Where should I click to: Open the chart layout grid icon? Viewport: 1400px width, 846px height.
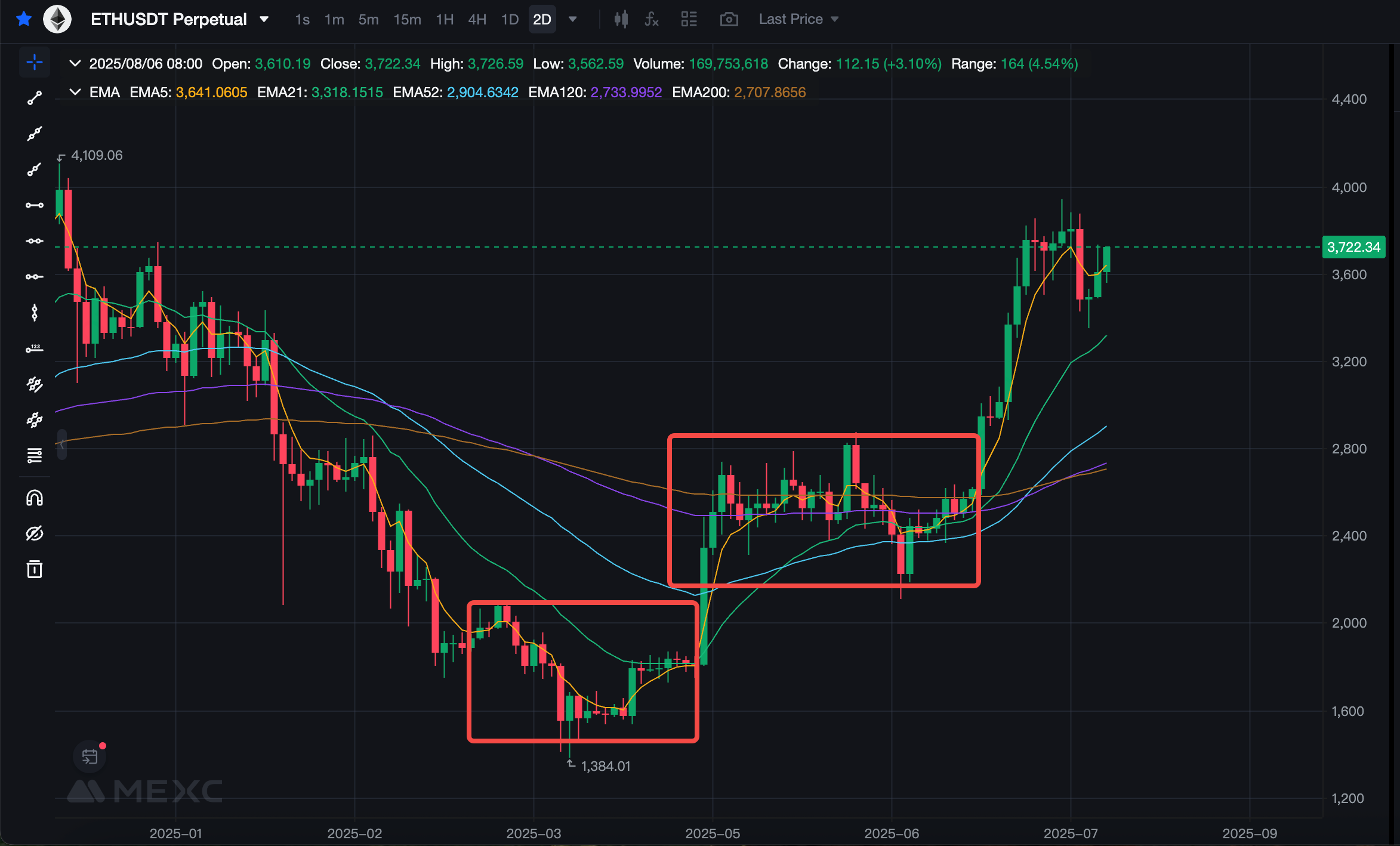point(689,20)
